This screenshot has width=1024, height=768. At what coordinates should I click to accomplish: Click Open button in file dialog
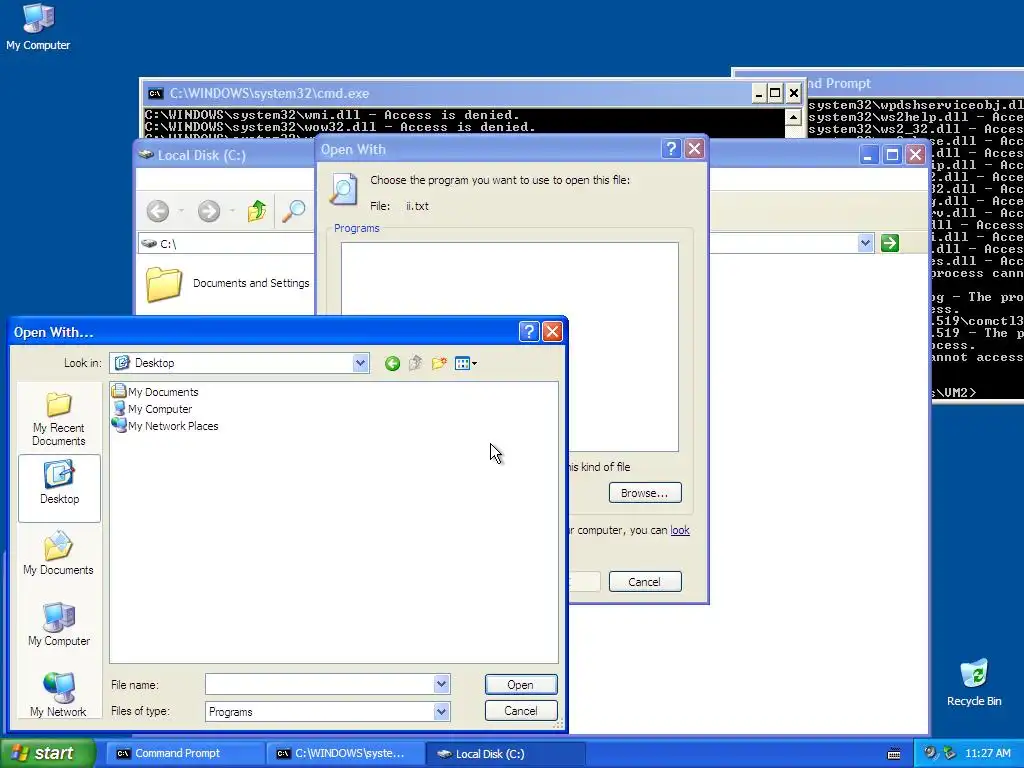click(x=521, y=684)
